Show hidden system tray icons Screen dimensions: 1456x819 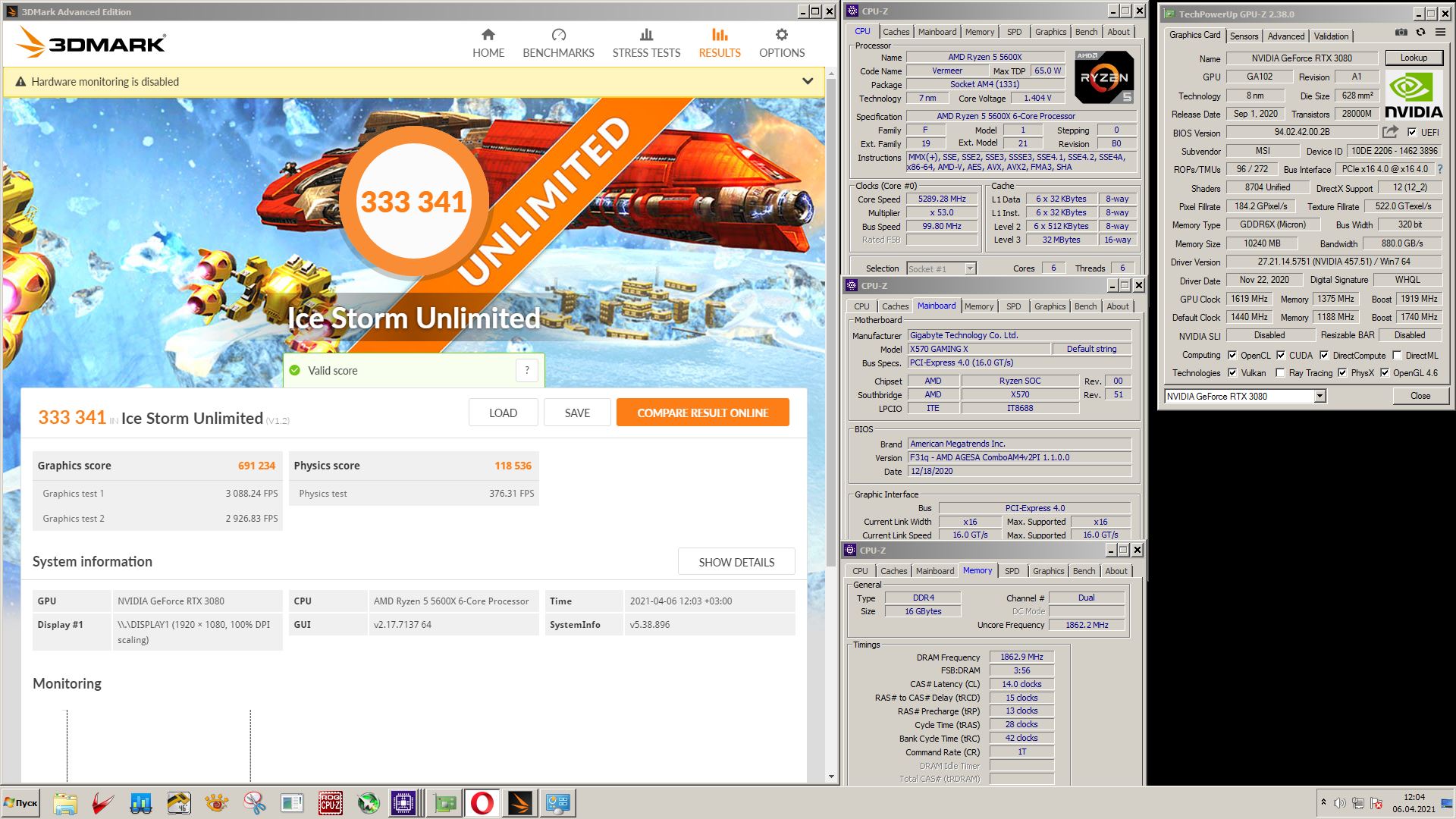(1323, 802)
